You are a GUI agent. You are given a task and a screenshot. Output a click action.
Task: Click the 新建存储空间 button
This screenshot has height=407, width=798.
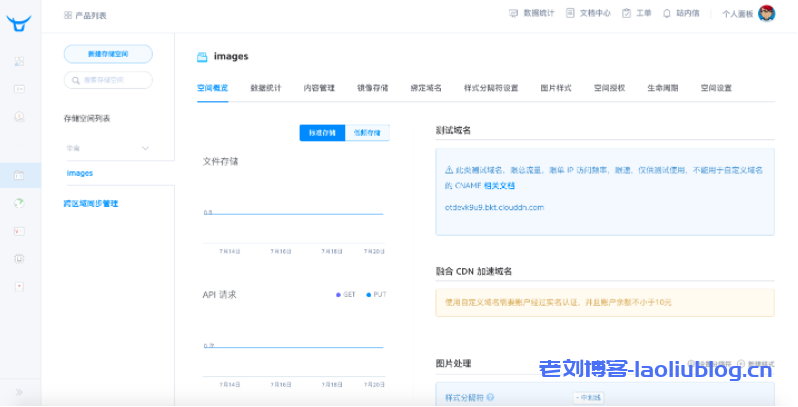tap(108, 53)
